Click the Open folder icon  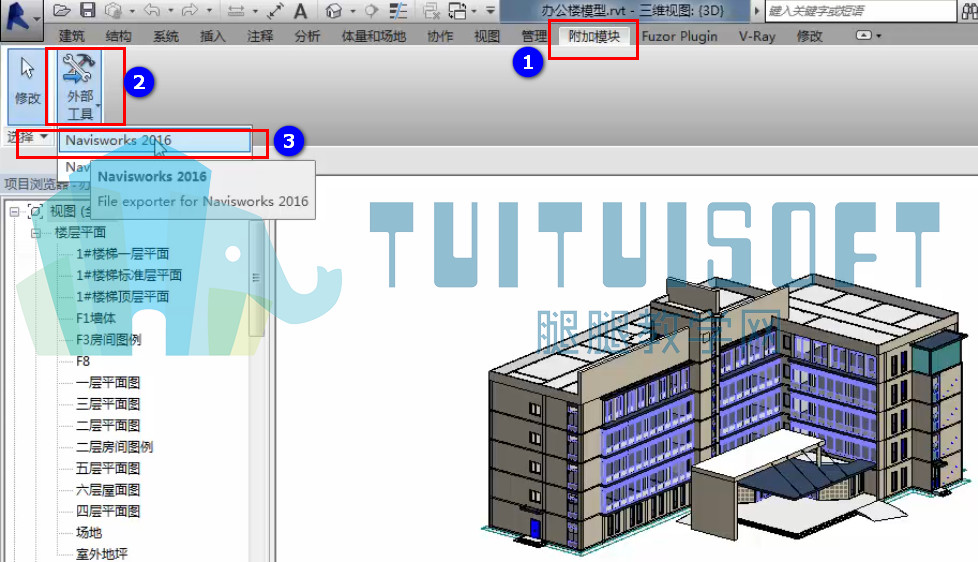pyautogui.click(x=61, y=11)
